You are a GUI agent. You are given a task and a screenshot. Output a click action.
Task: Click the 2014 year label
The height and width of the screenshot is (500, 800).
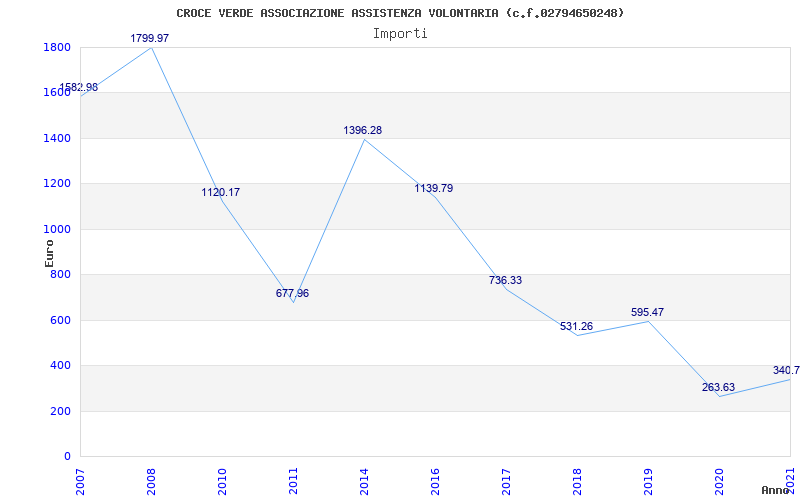click(x=364, y=482)
